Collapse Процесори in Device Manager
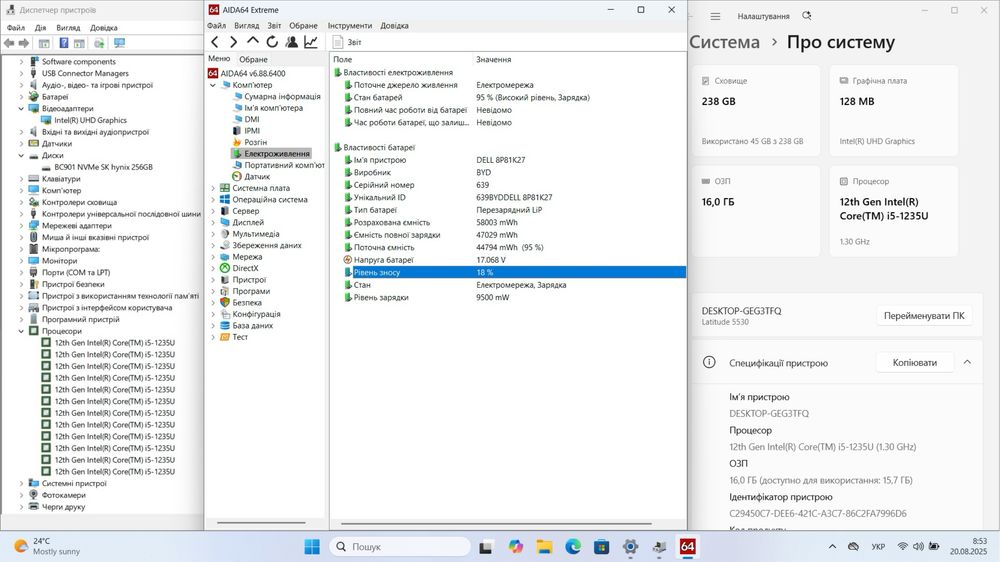1000x562 pixels. pos(21,331)
